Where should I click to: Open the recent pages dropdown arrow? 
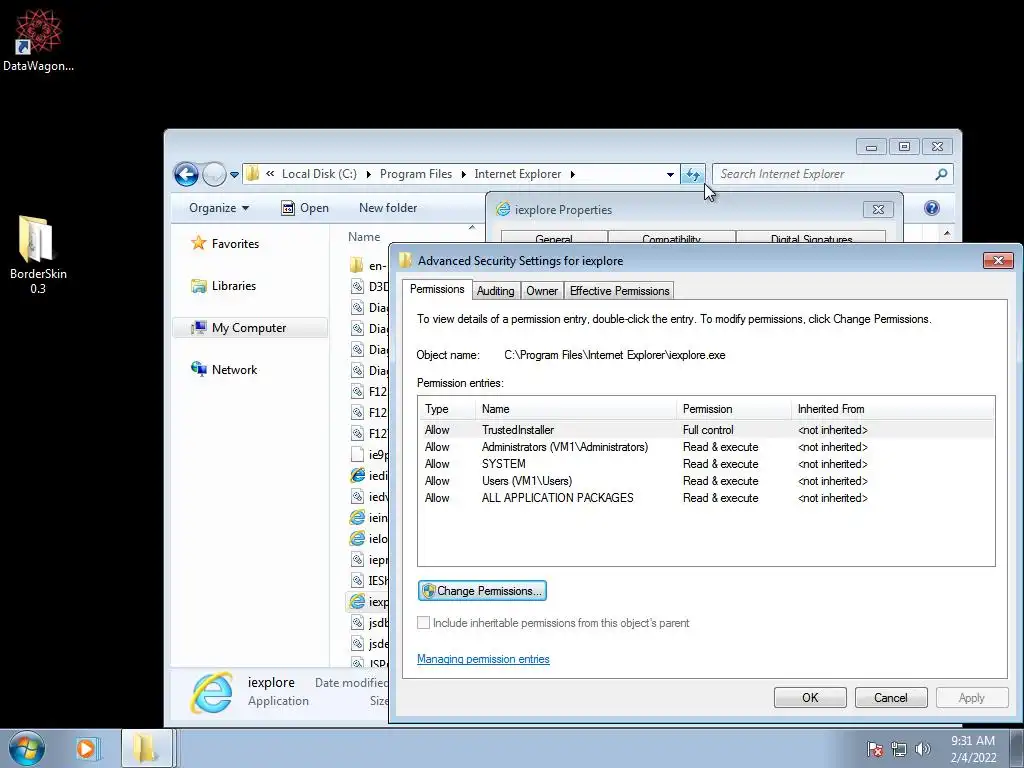click(x=234, y=174)
